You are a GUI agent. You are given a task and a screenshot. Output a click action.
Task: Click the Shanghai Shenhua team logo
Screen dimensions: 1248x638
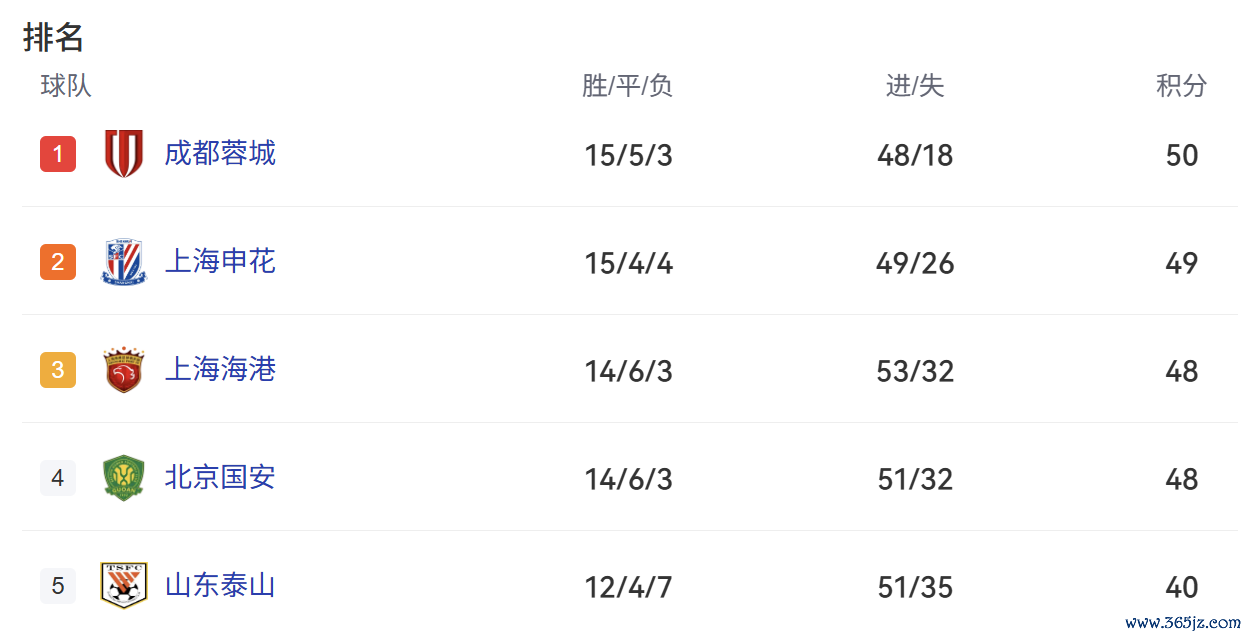[124, 262]
